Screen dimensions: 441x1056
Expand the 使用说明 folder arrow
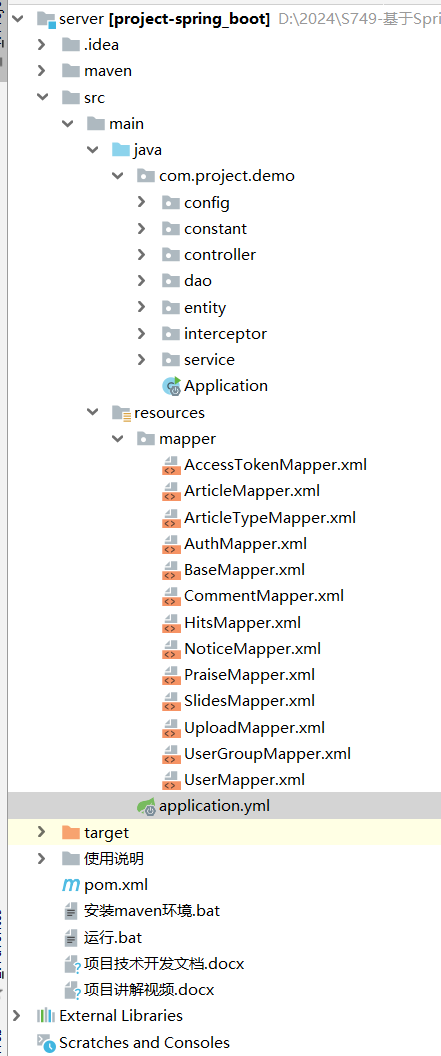(x=42, y=859)
